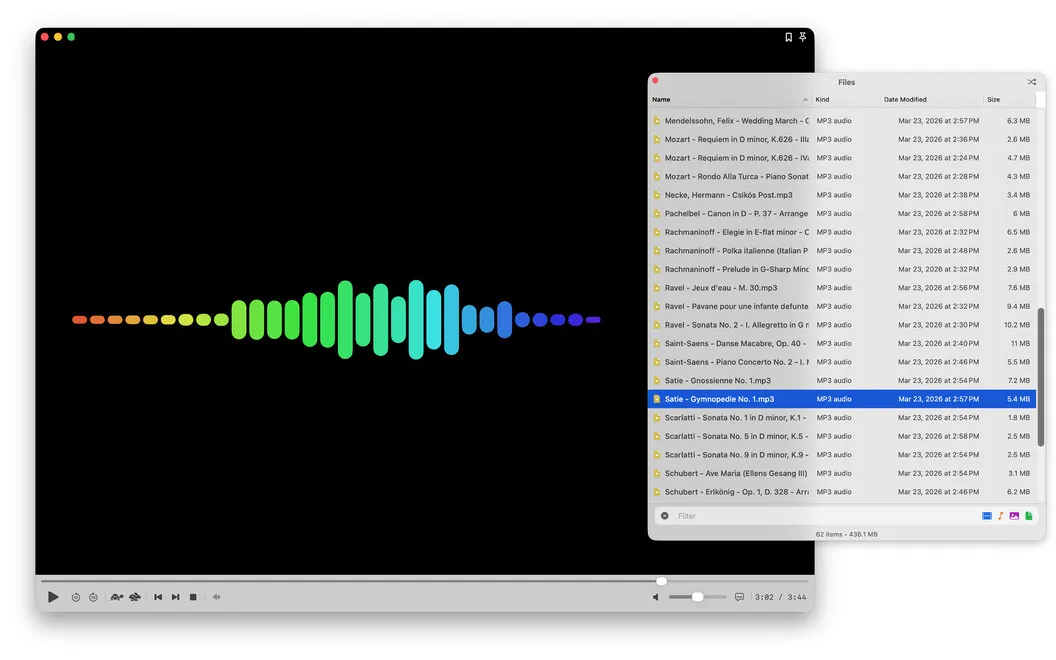Skip back 10 seconds
The width and height of the screenshot is (1056, 660).
(x=75, y=597)
